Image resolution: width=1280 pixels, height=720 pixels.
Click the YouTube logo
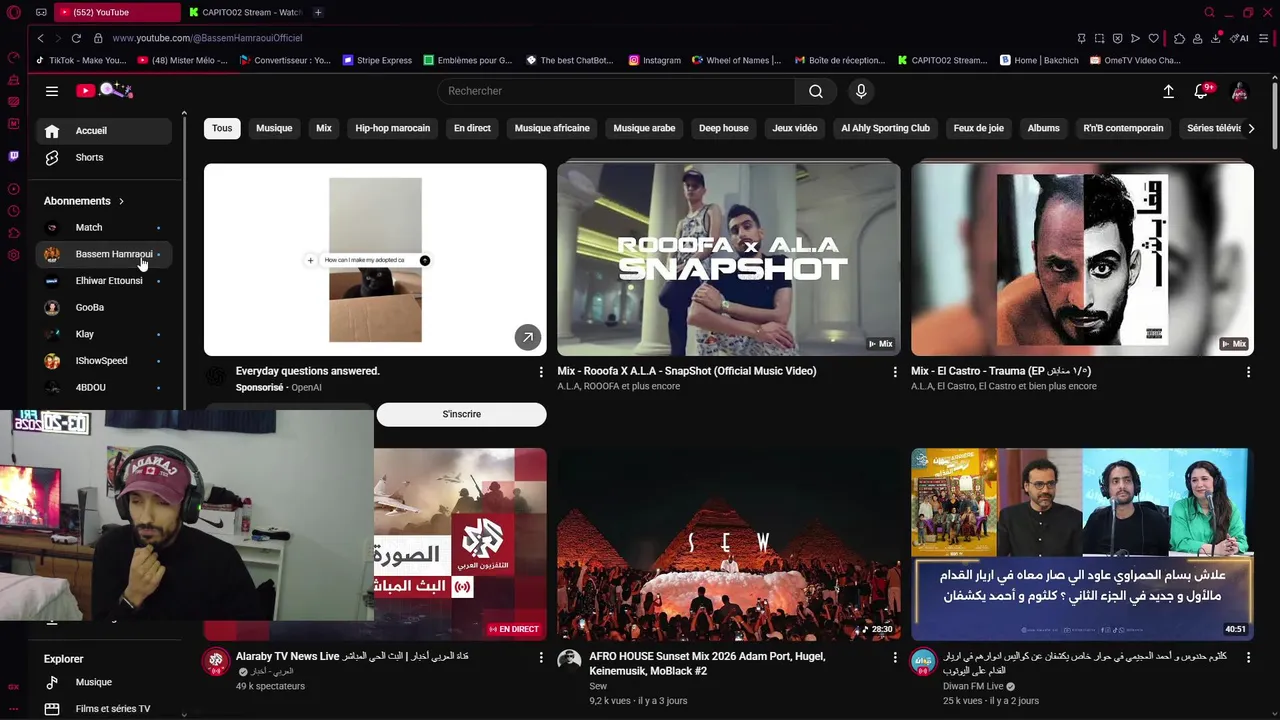[x=104, y=91]
